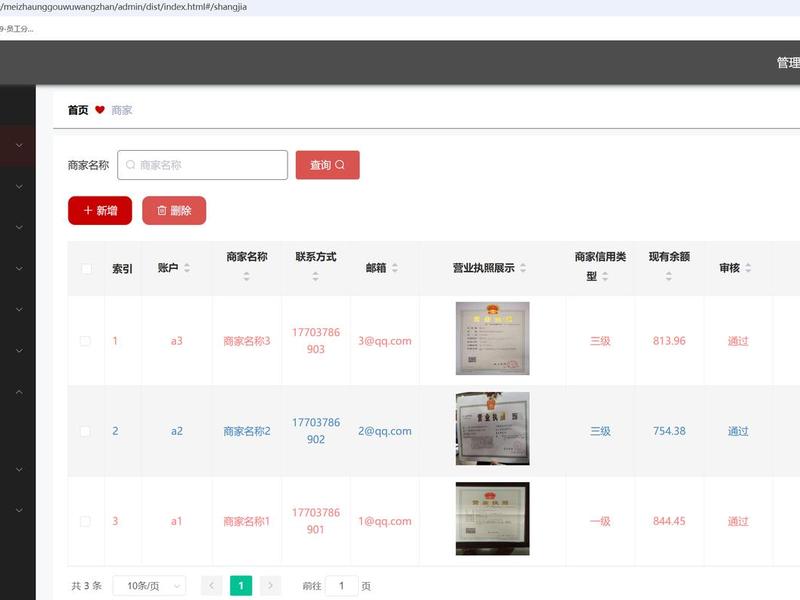Open business license thumbnail for 商家名称1
Viewport: 800px width, 600px height.
pyautogui.click(x=492, y=518)
